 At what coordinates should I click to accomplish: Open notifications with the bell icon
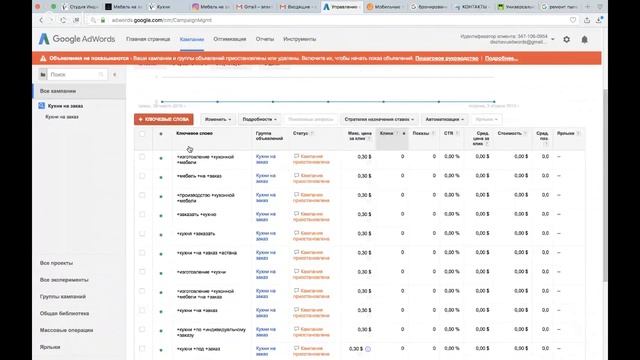[584, 40]
